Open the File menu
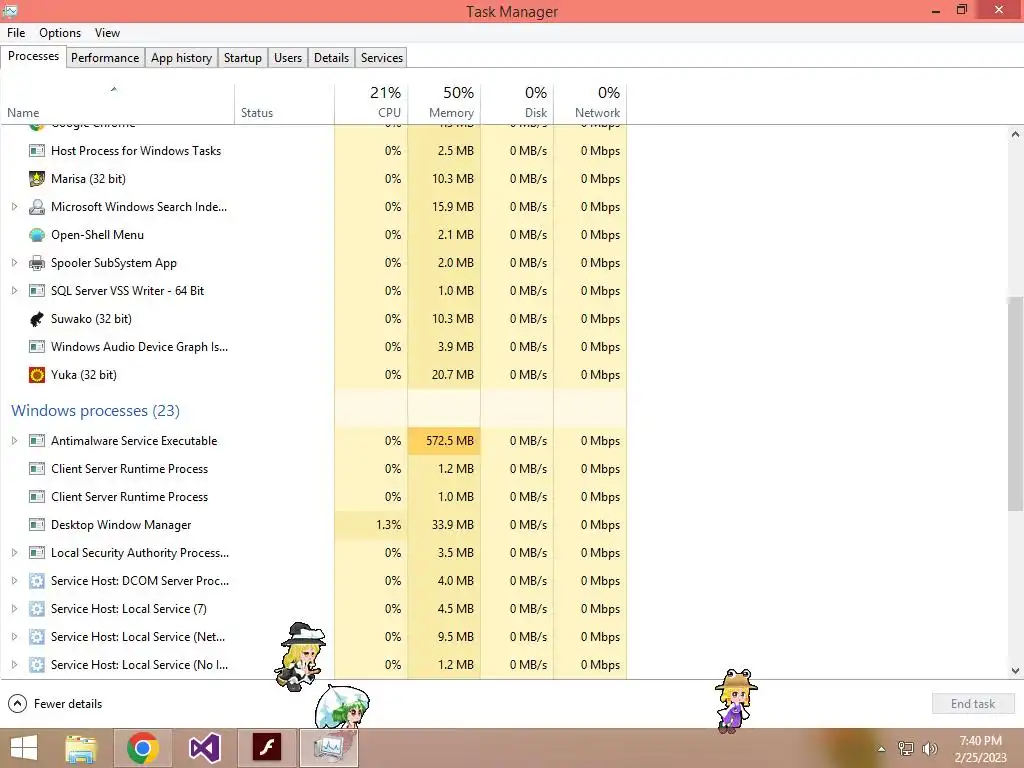 pos(16,33)
